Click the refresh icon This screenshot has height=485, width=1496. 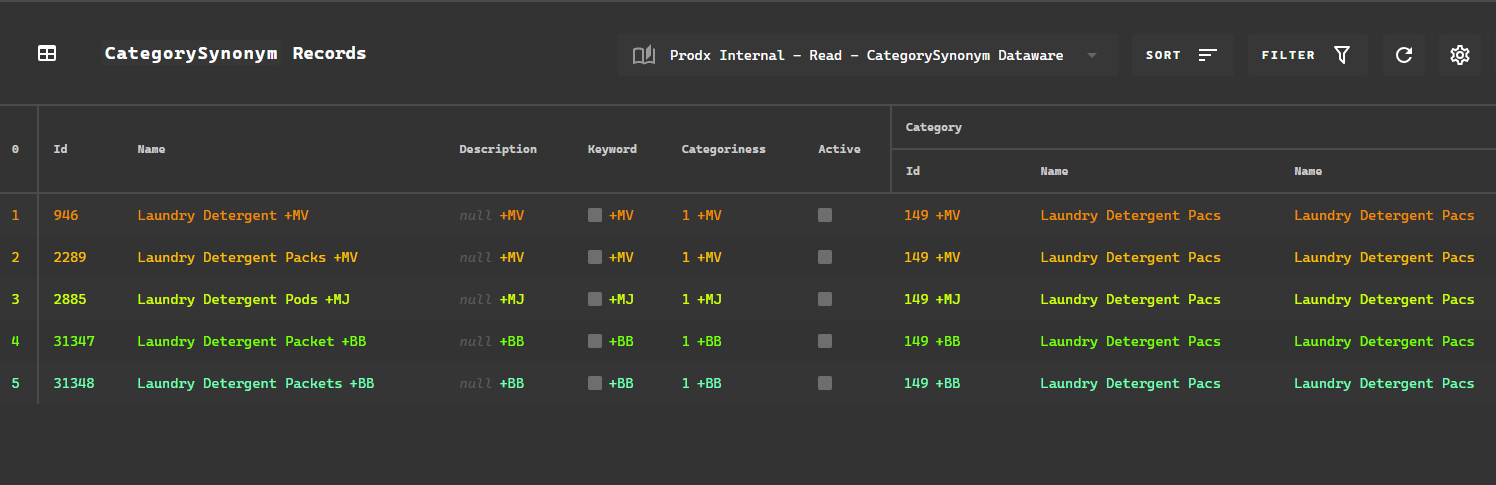click(x=1404, y=55)
